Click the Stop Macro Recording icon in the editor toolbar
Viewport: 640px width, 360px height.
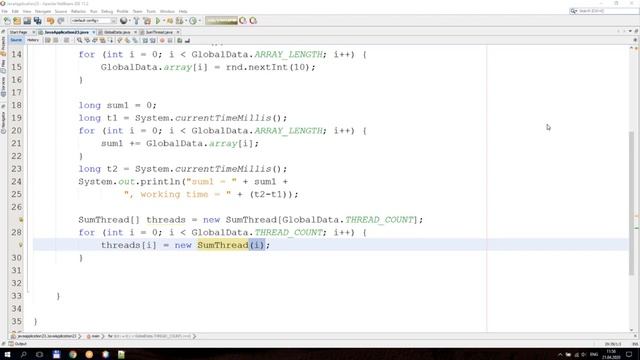170,40
